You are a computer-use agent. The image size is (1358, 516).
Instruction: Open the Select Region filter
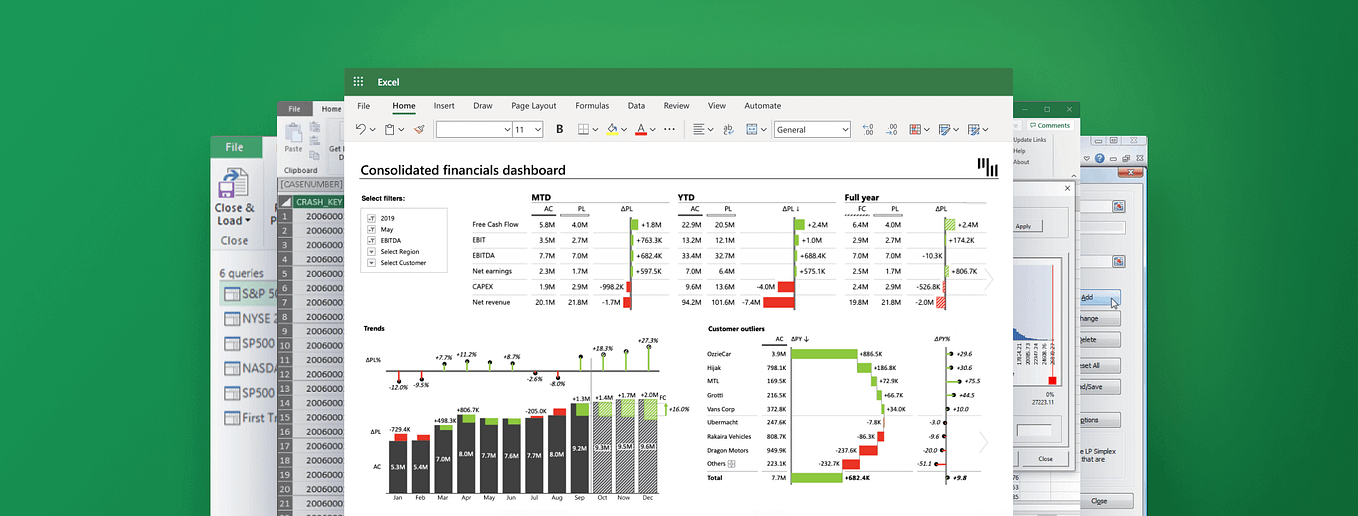click(x=371, y=251)
